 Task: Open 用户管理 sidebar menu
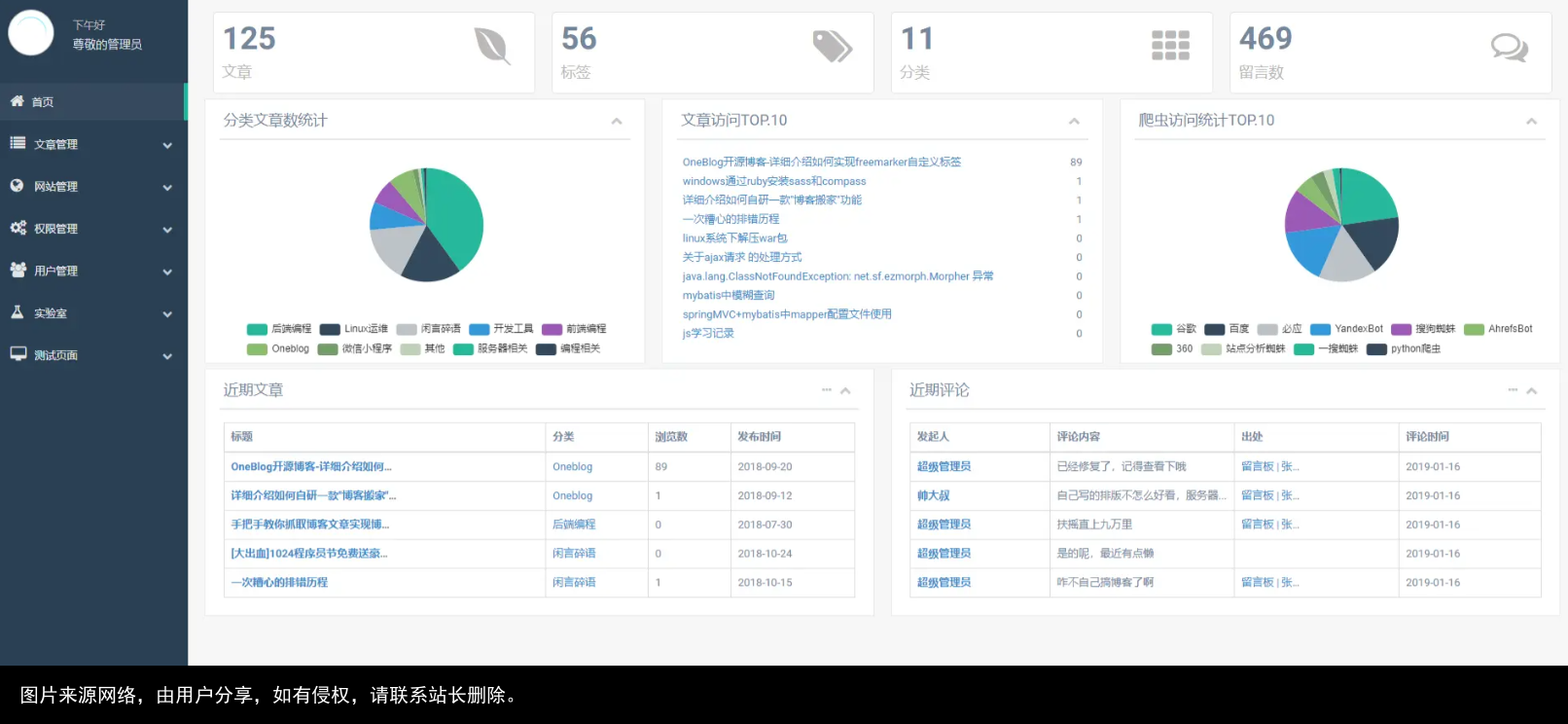click(x=93, y=271)
